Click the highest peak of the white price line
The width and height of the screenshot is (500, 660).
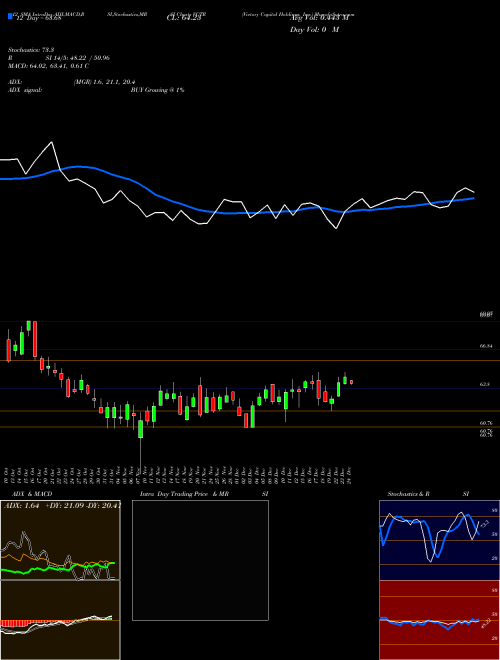point(52,142)
